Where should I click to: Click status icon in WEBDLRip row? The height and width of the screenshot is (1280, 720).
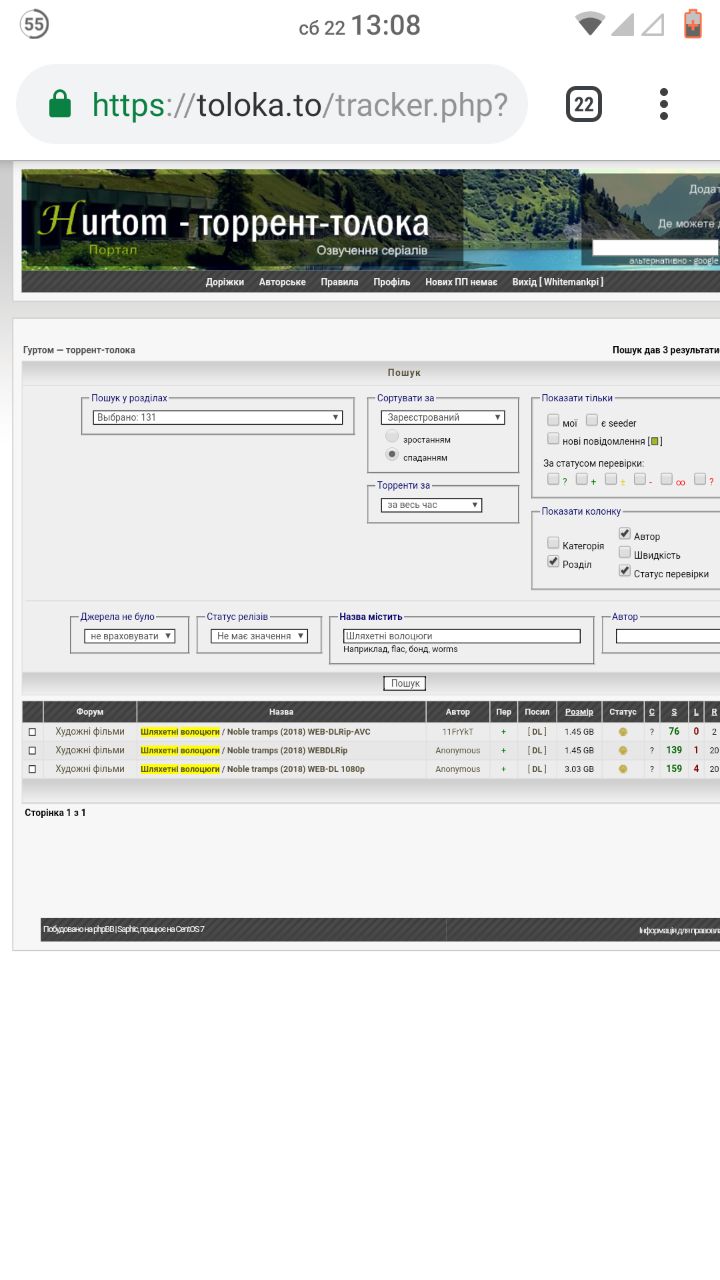coord(623,750)
